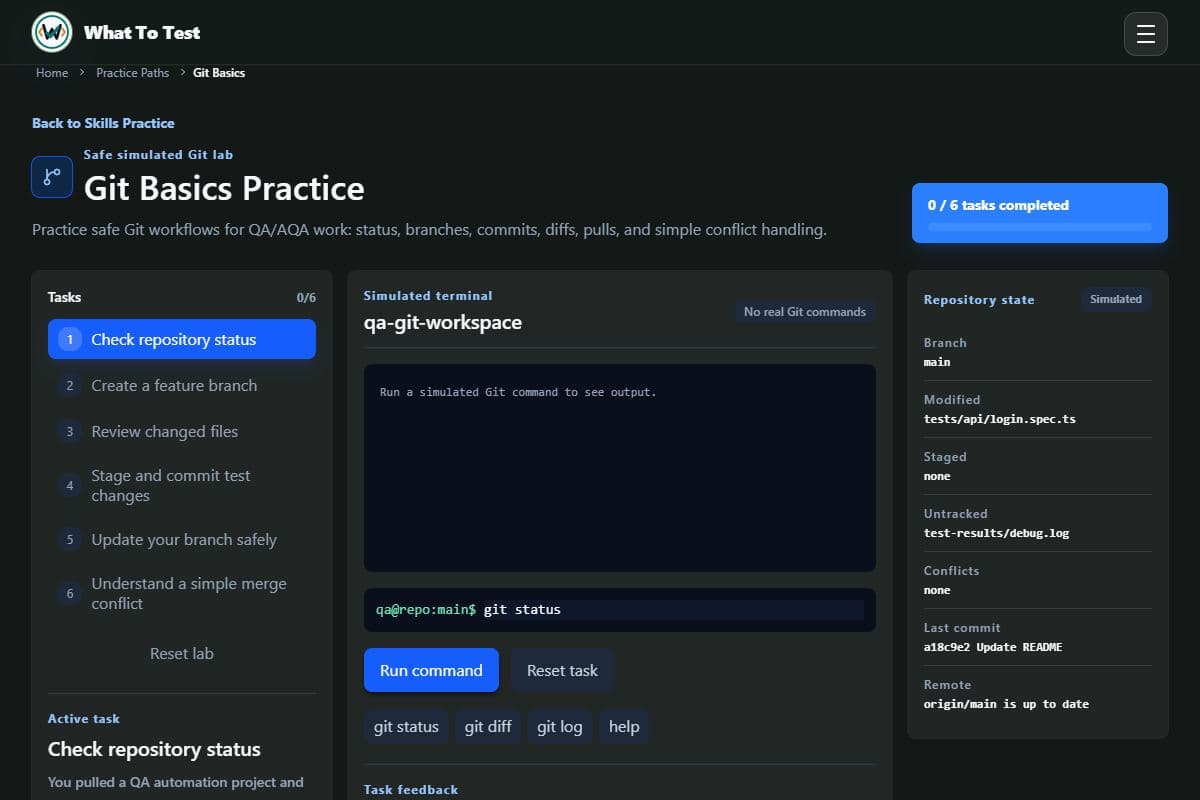Follow the Back to Skills Practice link
This screenshot has width=1200, height=800.
(103, 123)
